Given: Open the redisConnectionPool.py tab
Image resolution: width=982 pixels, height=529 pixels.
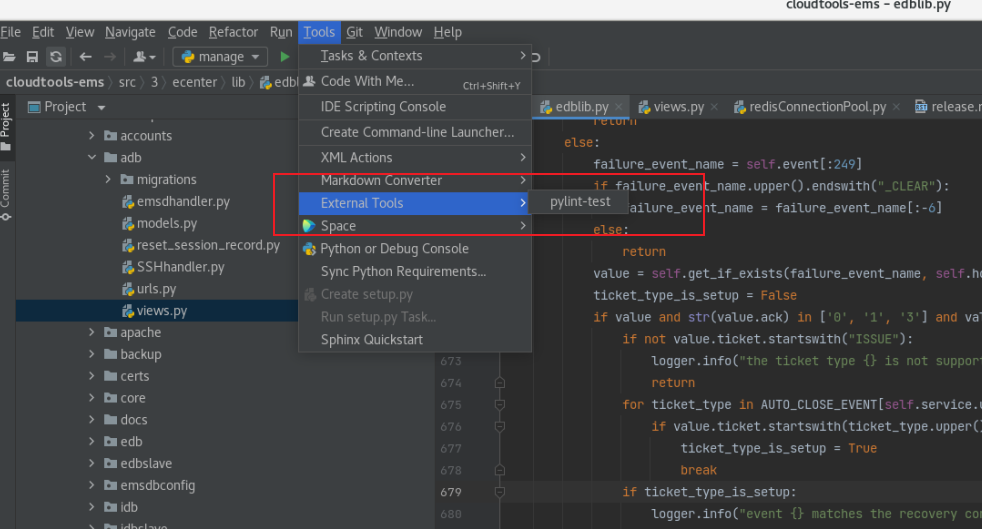Looking at the screenshot, I should click(817, 107).
